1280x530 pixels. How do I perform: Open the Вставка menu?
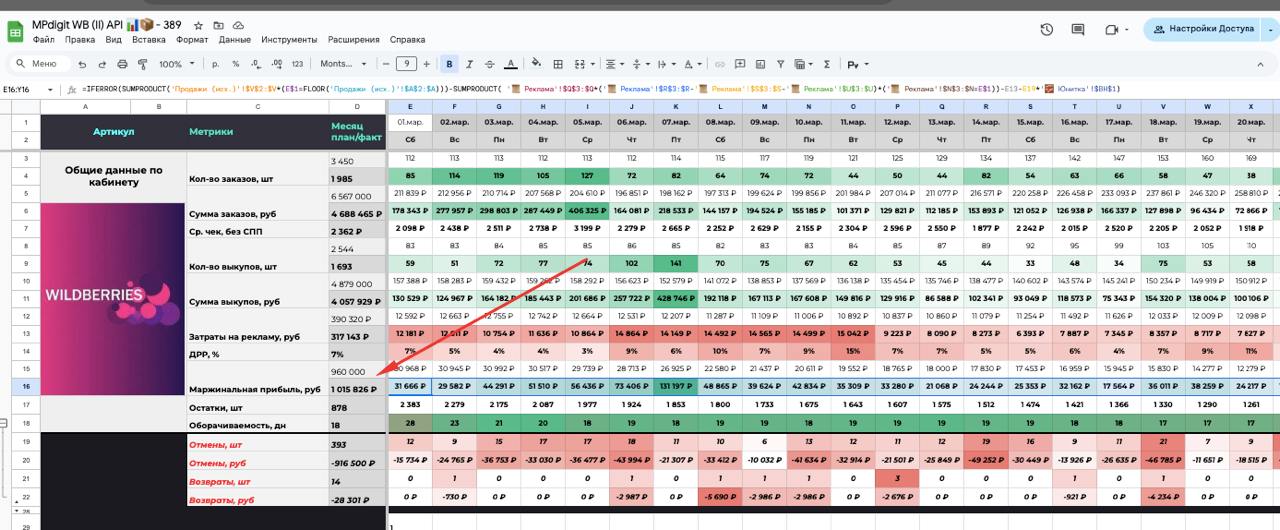pos(148,40)
